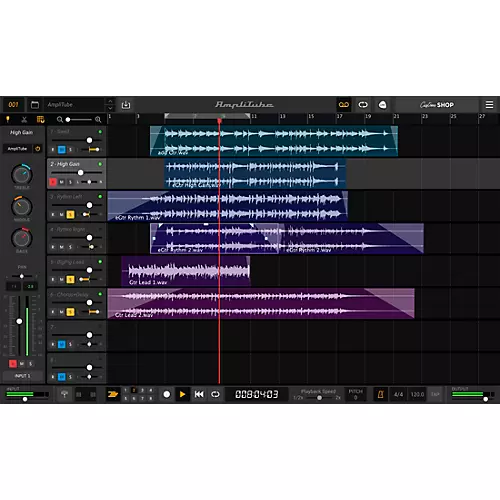Adjust the red Bass knob
The height and width of the screenshot is (500, 500).
(22, 238)
